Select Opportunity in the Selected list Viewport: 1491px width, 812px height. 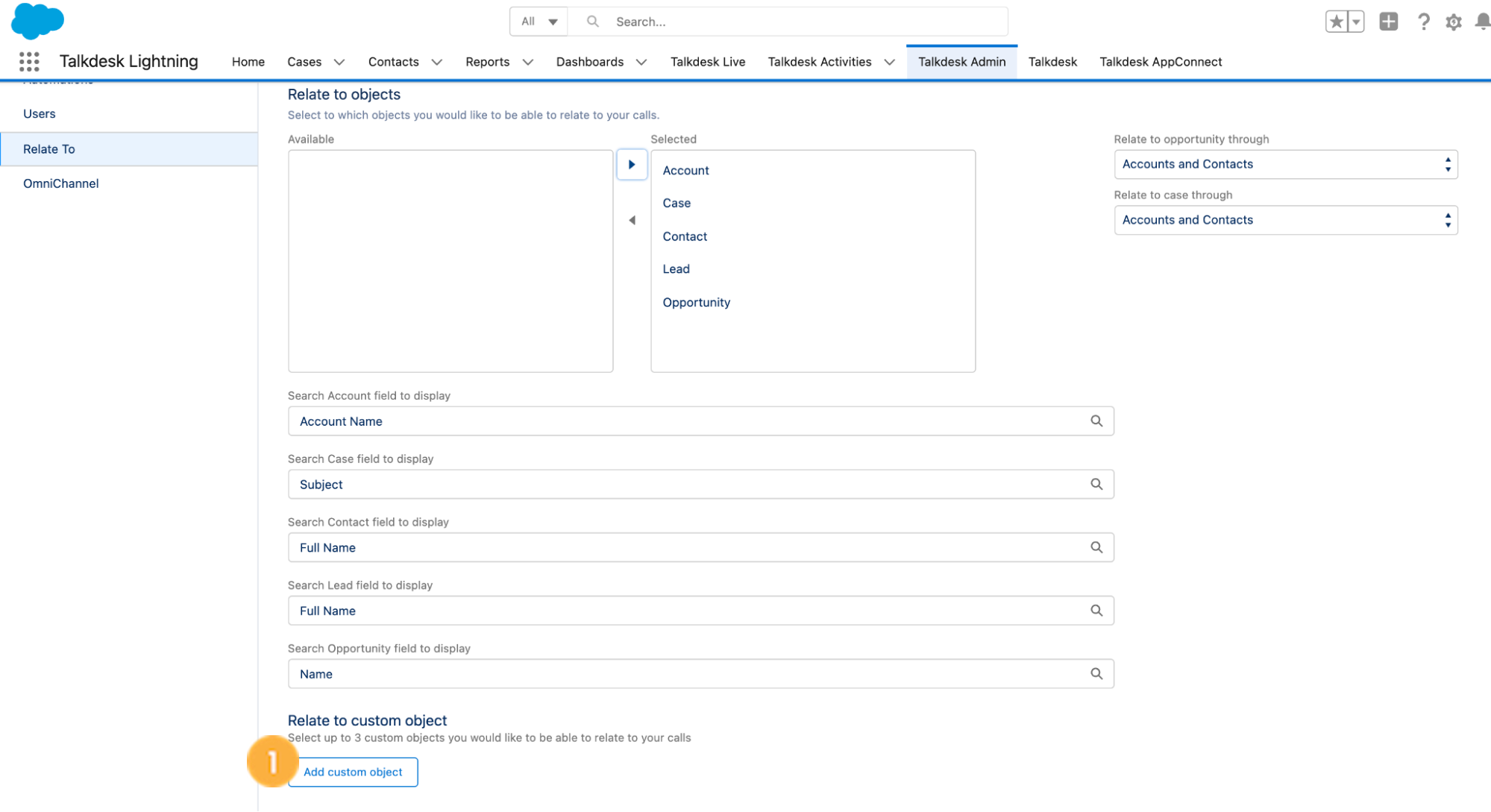696,303
